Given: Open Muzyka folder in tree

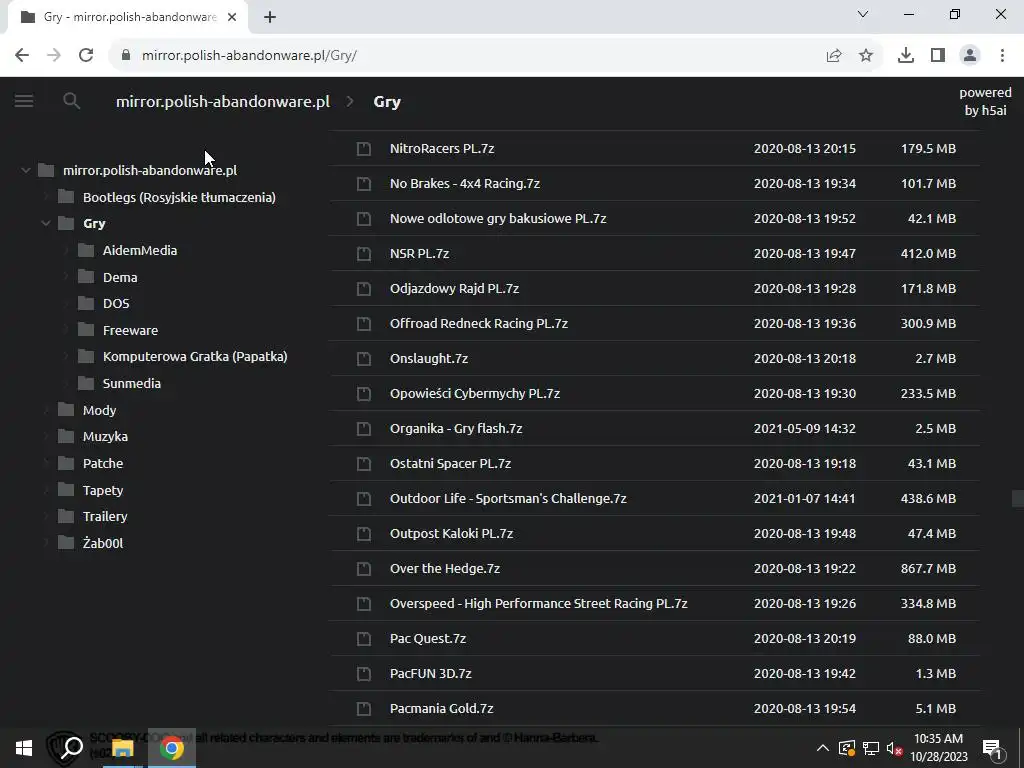Looking at the screenshot, I should tap(105, 436).
